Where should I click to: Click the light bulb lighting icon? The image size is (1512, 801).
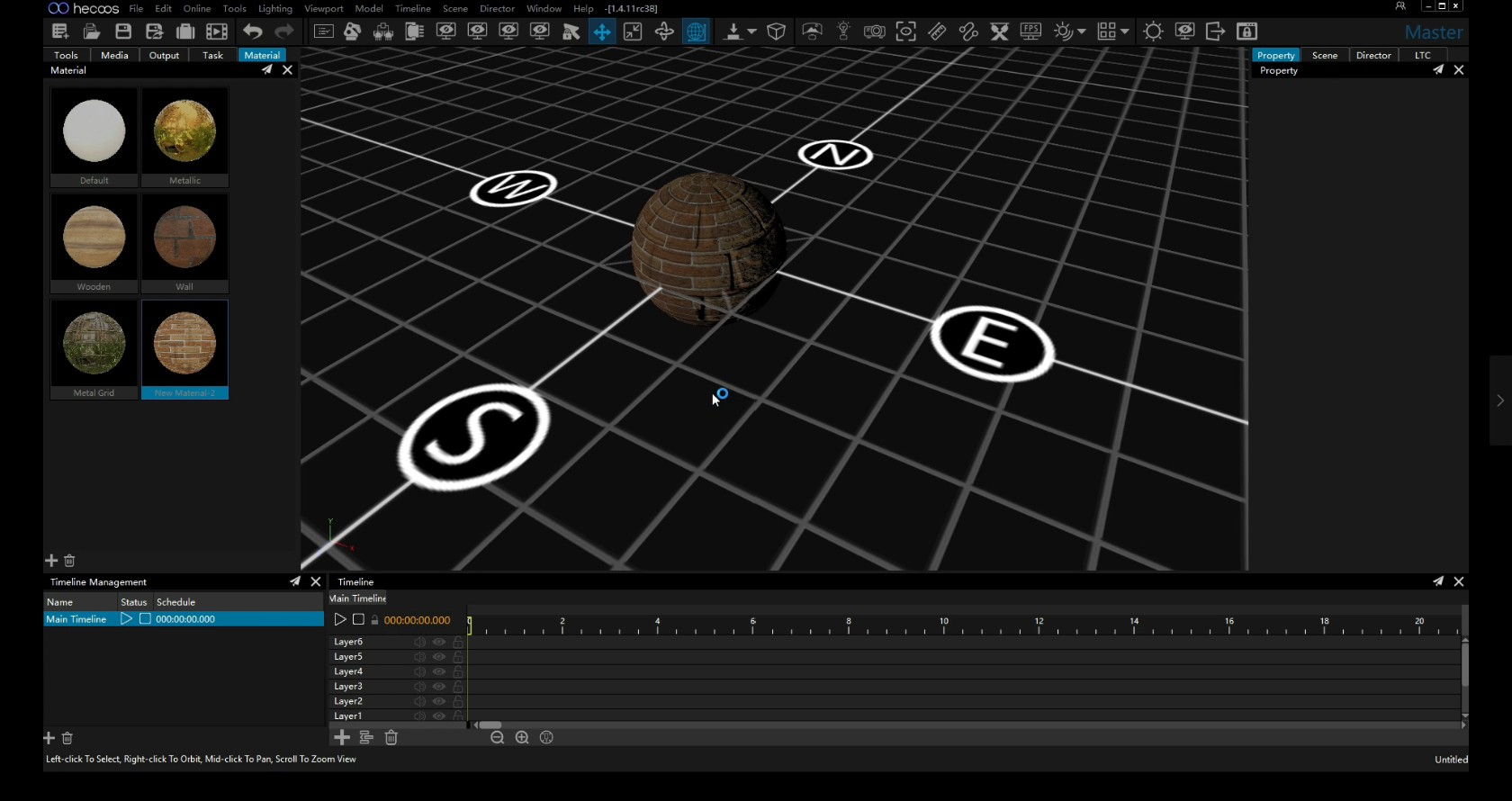click(843, 31)
